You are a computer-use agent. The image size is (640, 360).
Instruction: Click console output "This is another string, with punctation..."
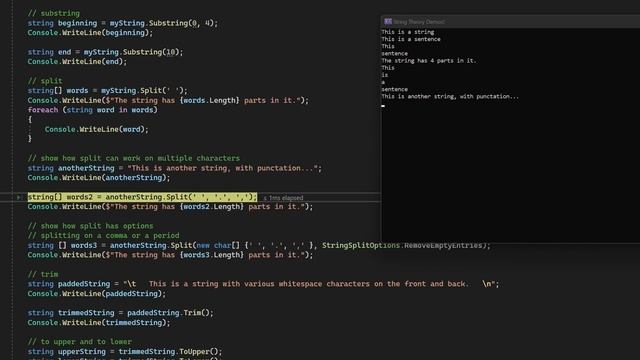(x=450, y=97)
